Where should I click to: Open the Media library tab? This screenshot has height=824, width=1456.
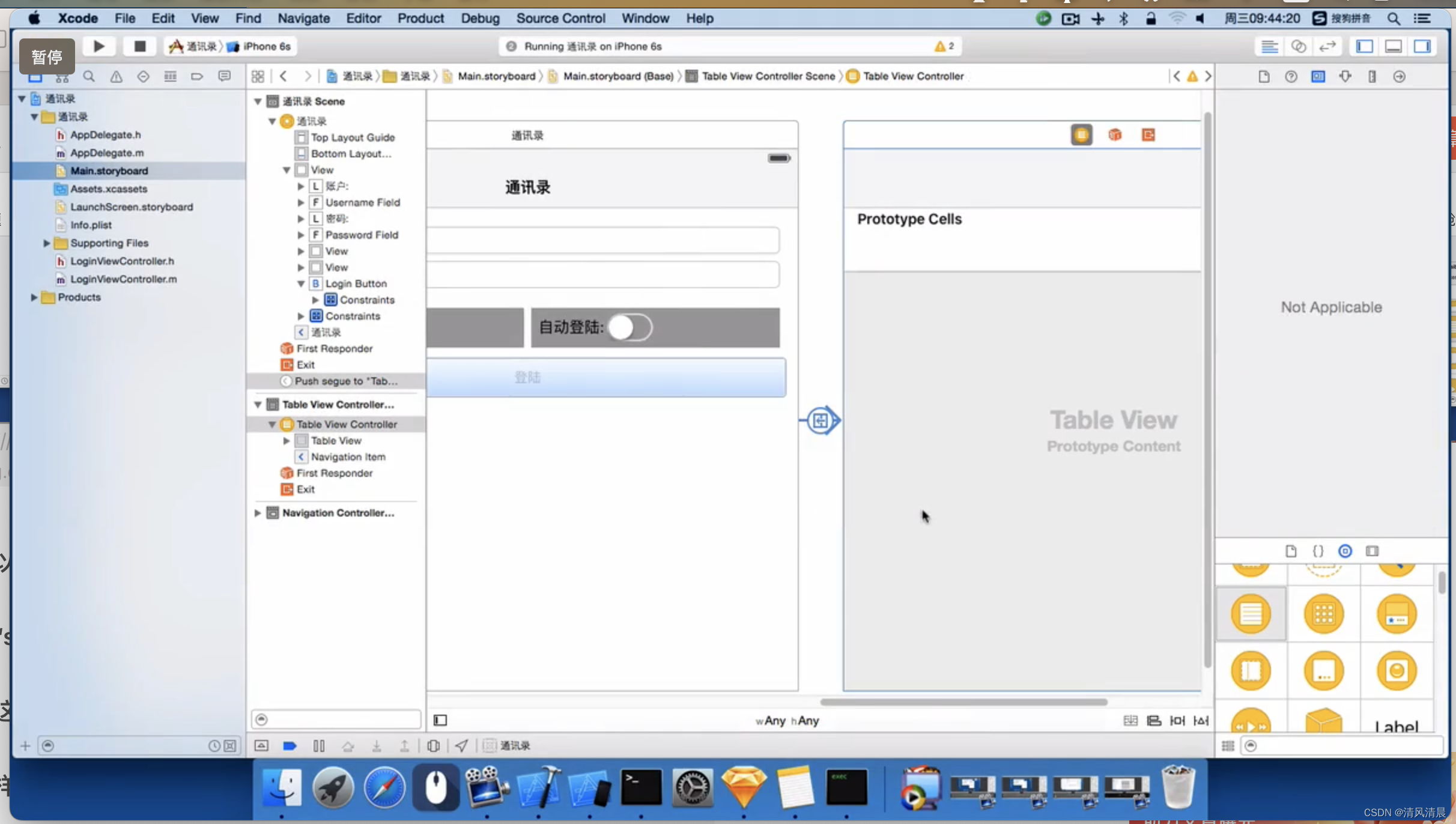[x=1372, y=551]
